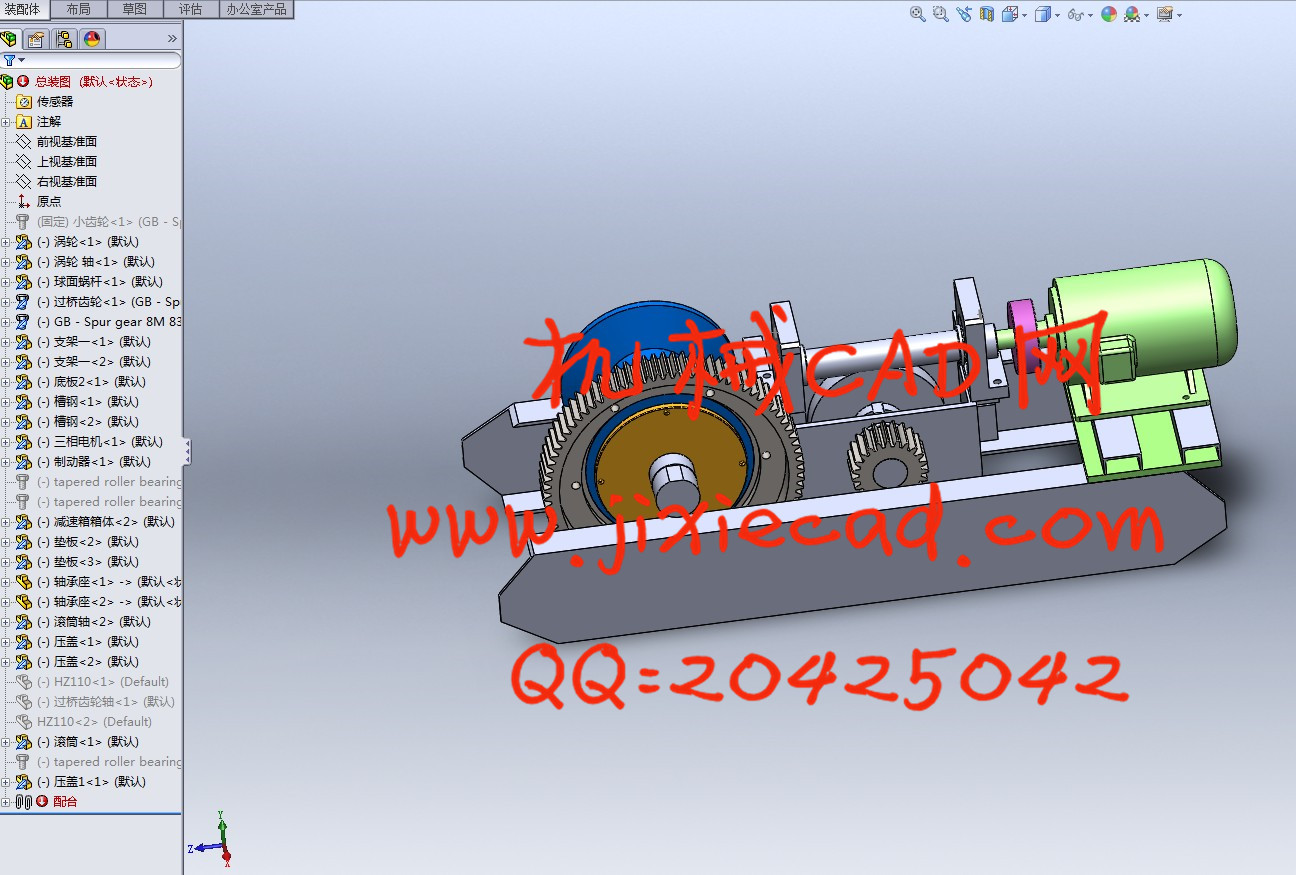Screen dimensions: 1296x875
Task: Select the Zoom to Area tool
Action: pyautogui.click(x=940, y=14)
